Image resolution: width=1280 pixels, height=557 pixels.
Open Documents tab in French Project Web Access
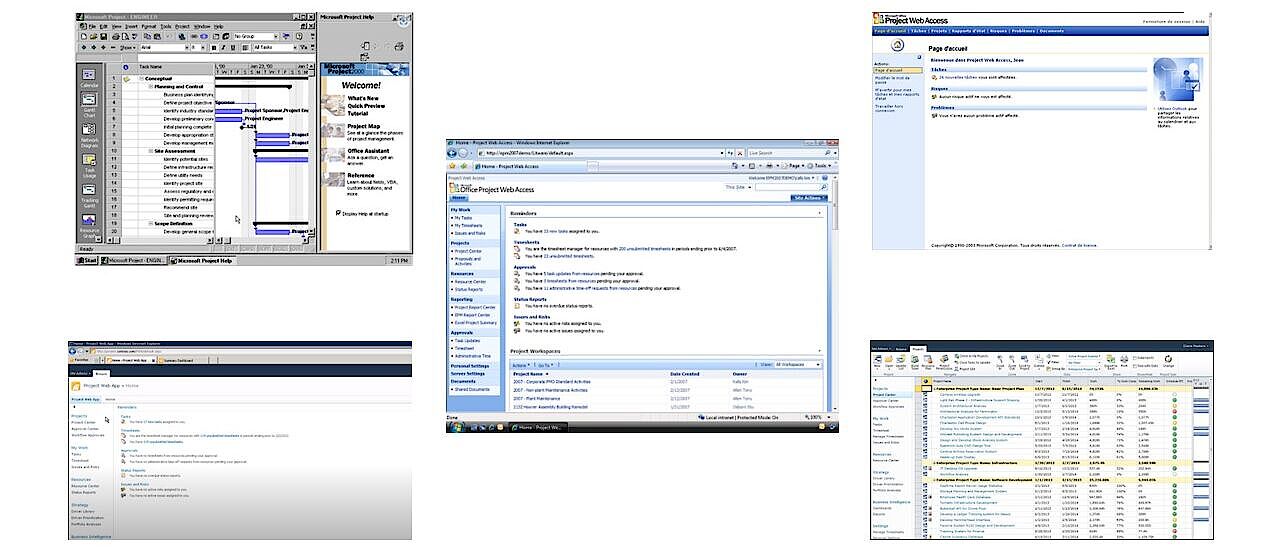(x=1051, y=31)
